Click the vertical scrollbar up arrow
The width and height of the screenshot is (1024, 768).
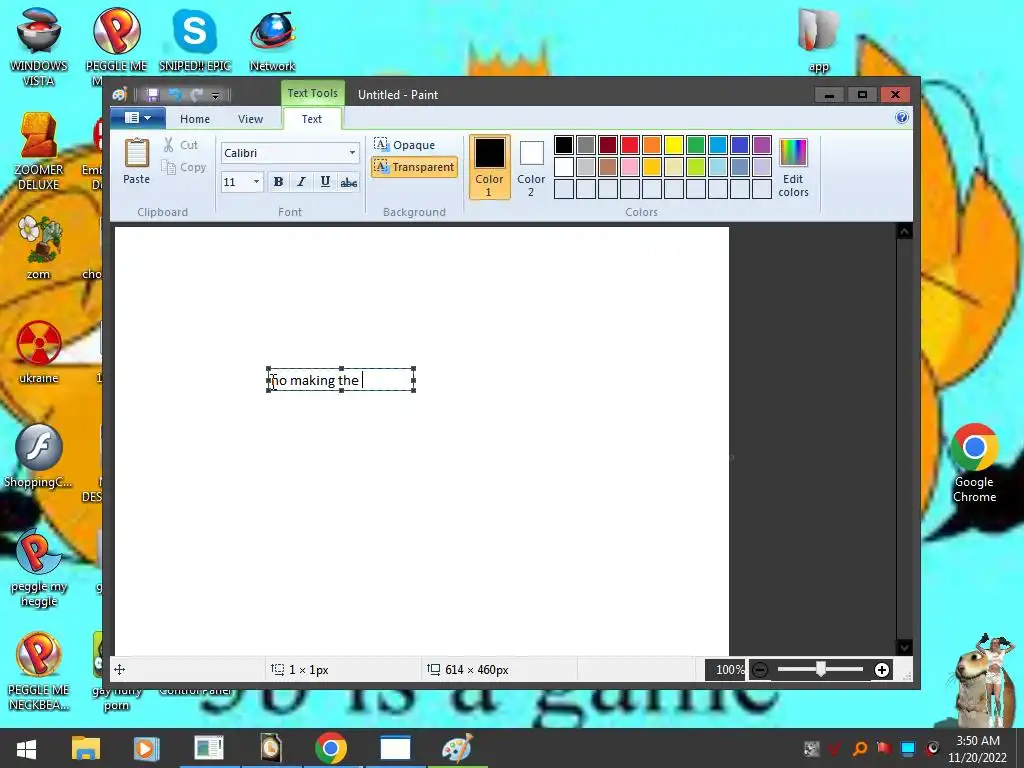click(904, 231)
